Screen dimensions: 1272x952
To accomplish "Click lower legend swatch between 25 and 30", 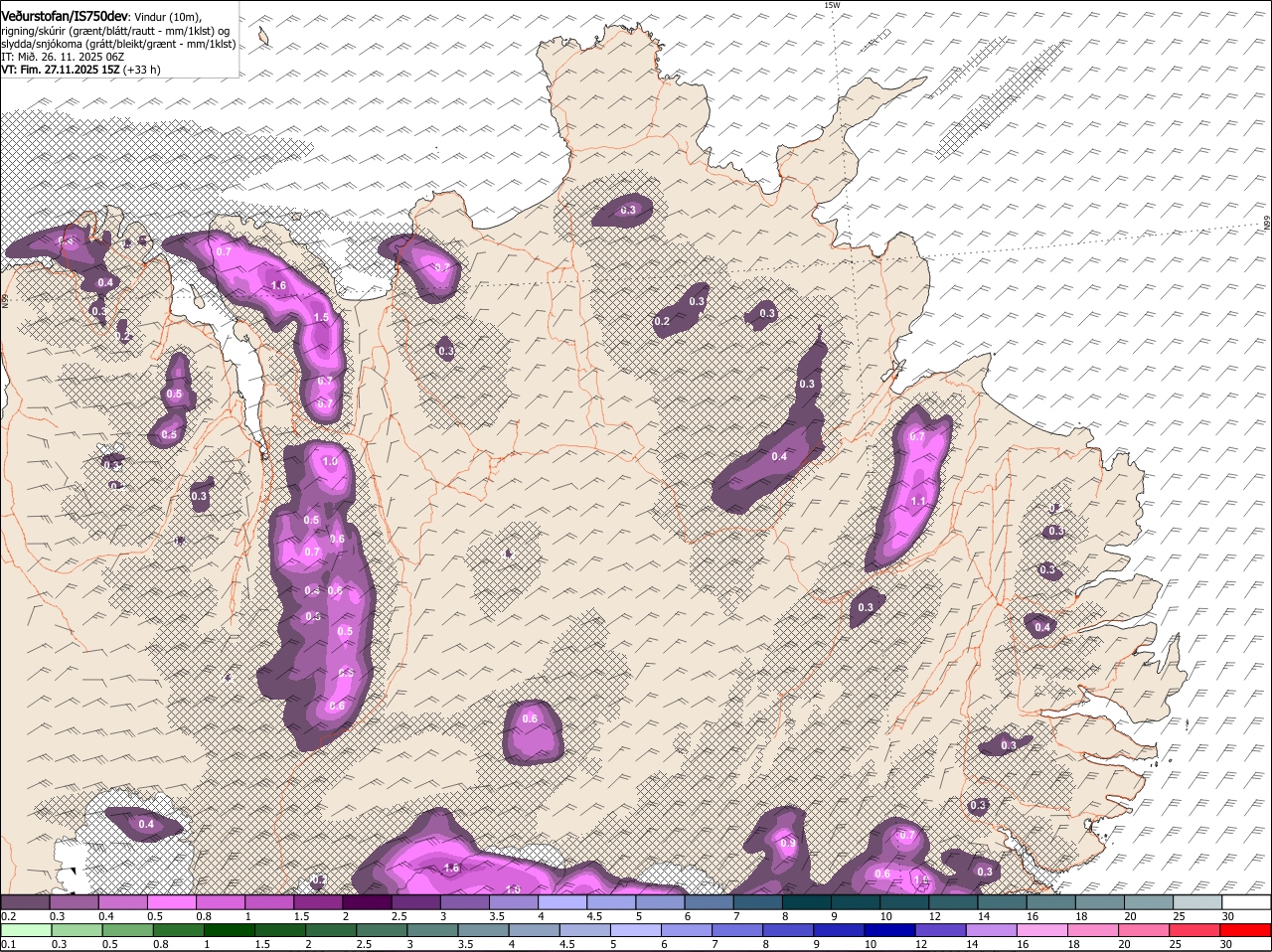I will pos(1196,930).
